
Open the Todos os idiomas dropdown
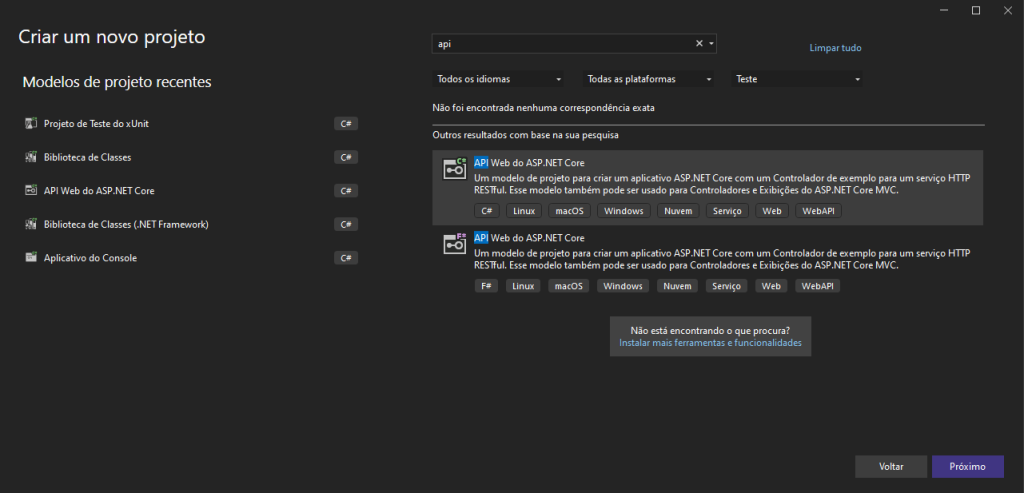pyautogui.click(x=498, y=79)
